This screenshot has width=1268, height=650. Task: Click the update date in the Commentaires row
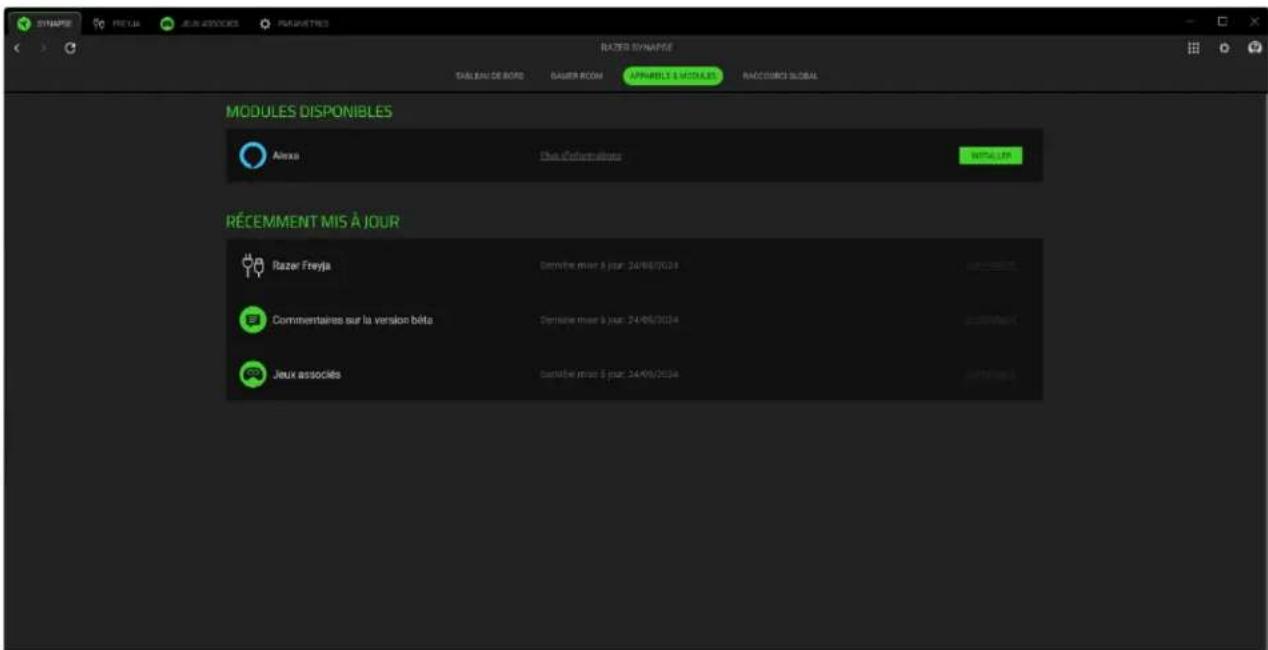609,320
